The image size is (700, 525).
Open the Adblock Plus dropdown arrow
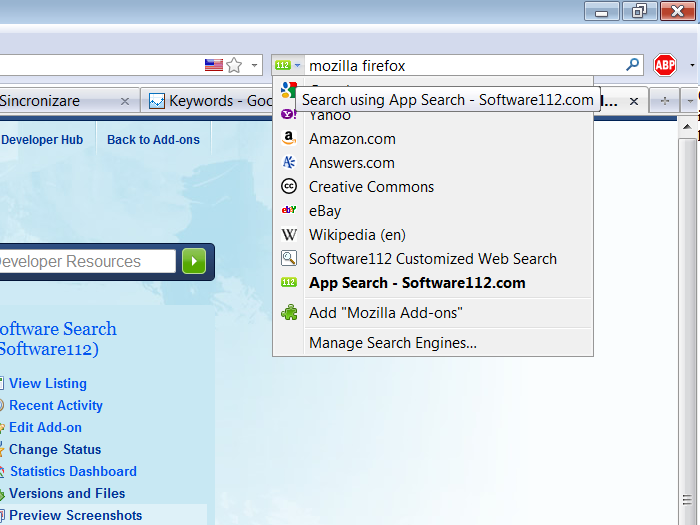[692, 65]
